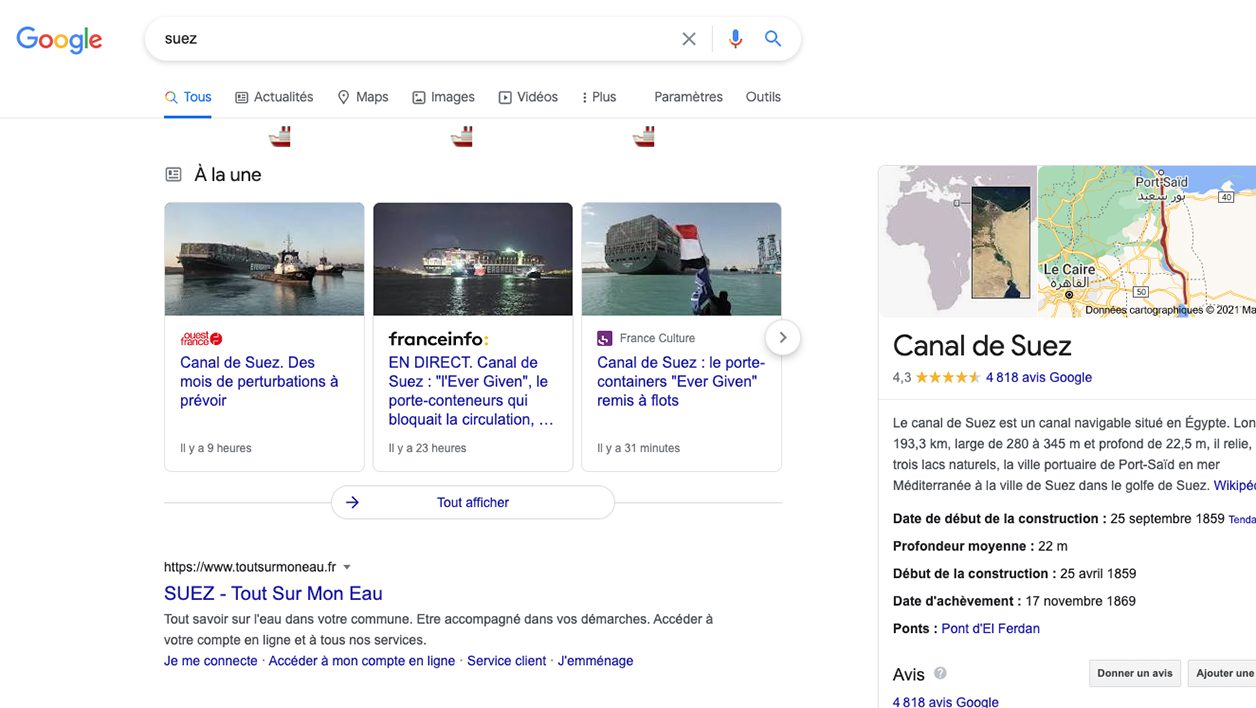Open Accéder à mon compte en ligne sitelink
The width and height of the screenshot is (1256, 708).
point(362,661)
